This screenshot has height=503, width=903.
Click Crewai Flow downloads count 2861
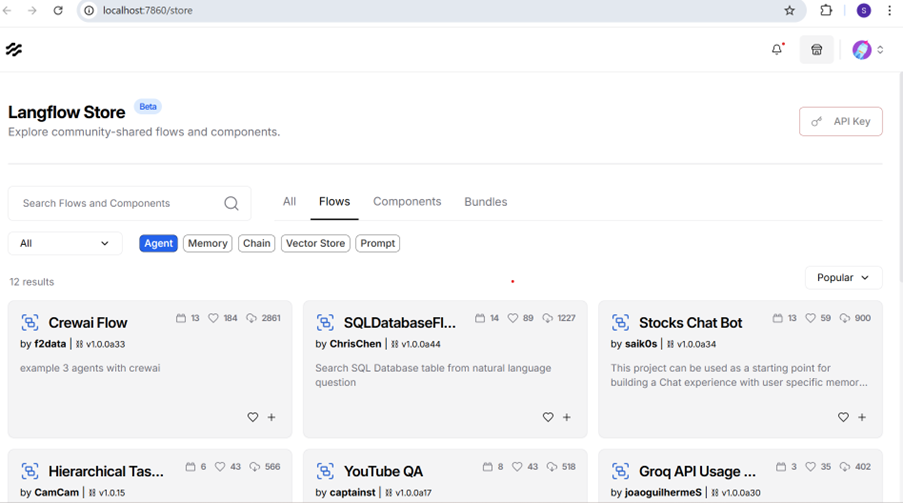pyautogui.click(x=271, y=318)
